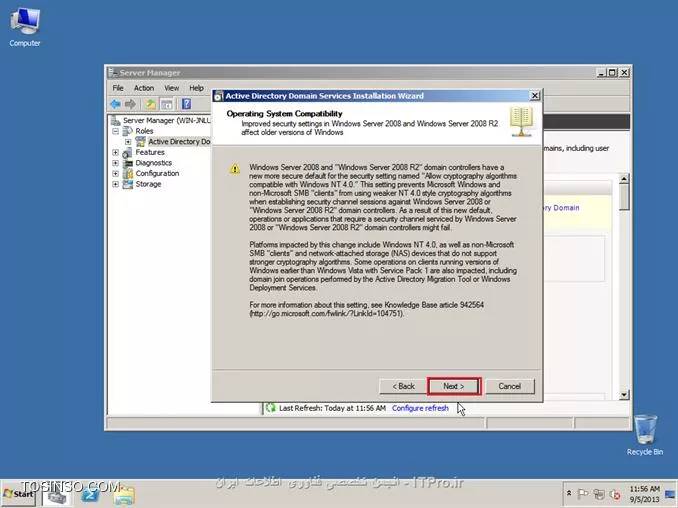Click the scroll up arrow in Server Manager

[624, 179]
